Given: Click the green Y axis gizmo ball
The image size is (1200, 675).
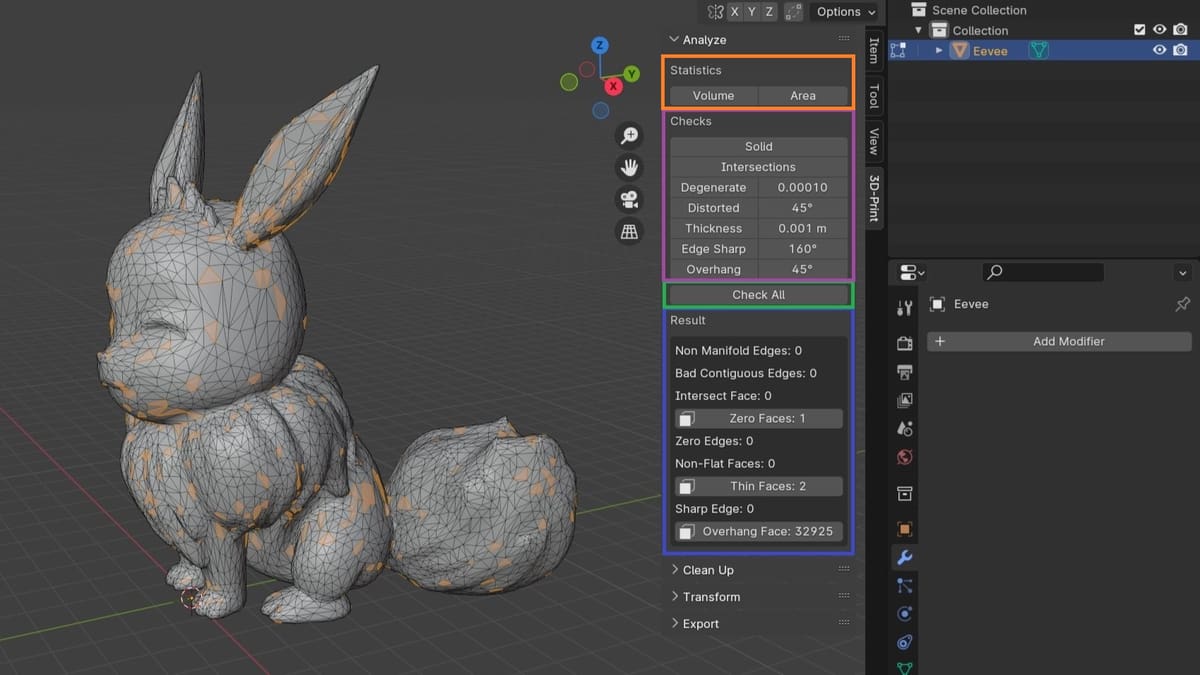Looking at the screenshot, I should pos(632,74).
